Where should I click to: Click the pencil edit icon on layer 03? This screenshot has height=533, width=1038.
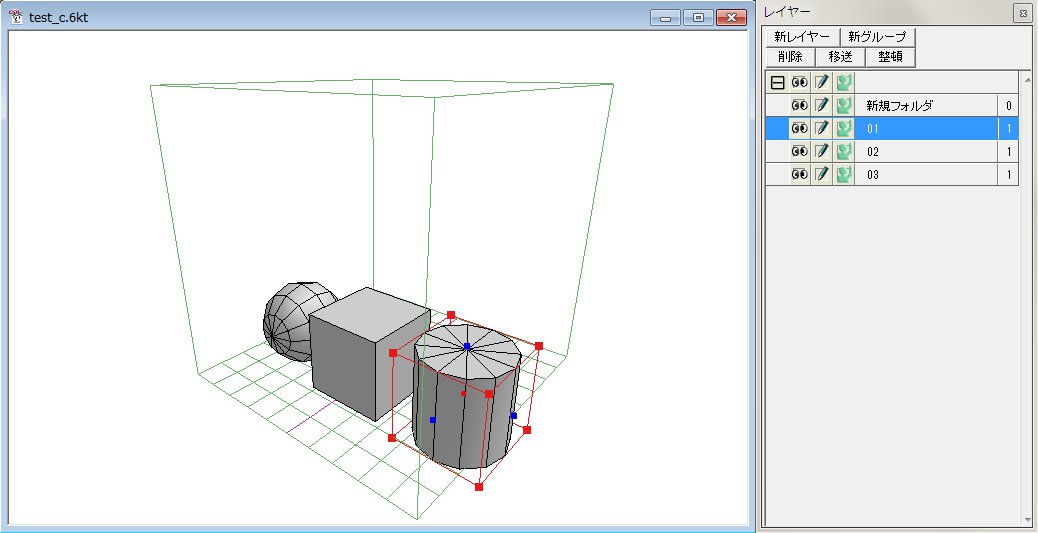pyautogui.click(x=822, y=175)
